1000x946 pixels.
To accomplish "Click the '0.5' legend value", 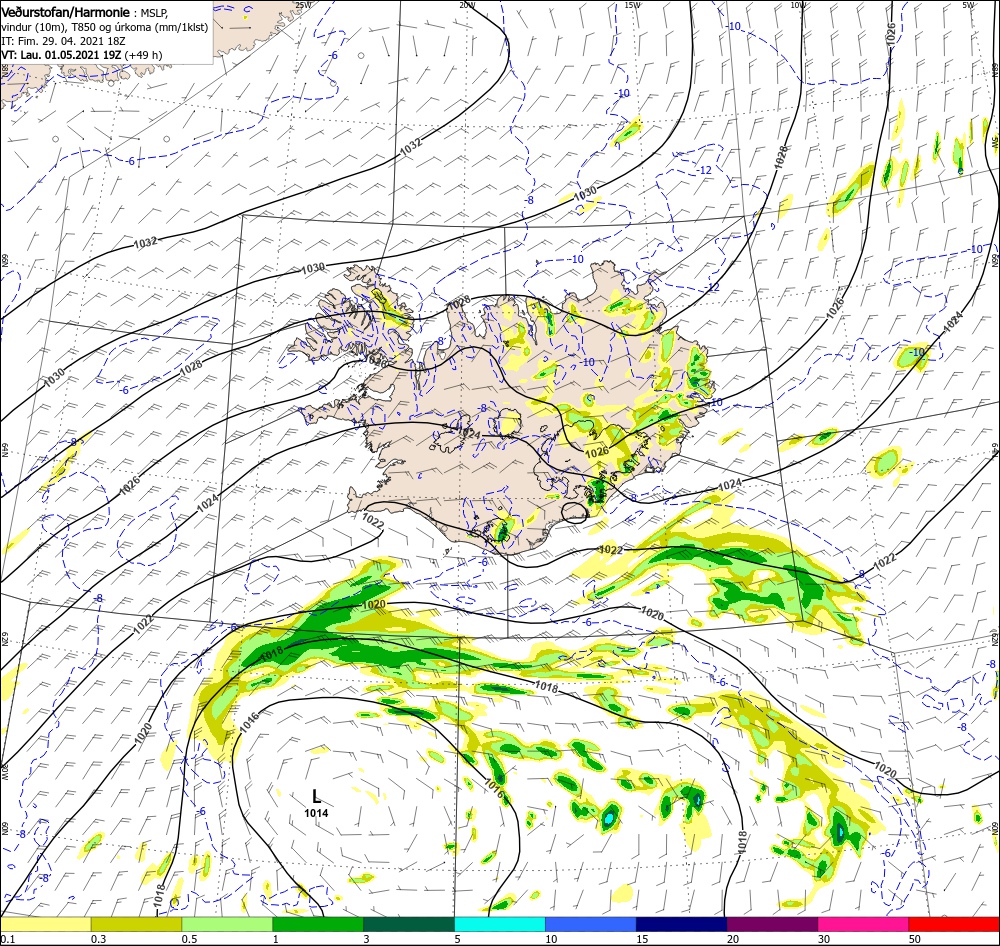I will coord(189,939).
